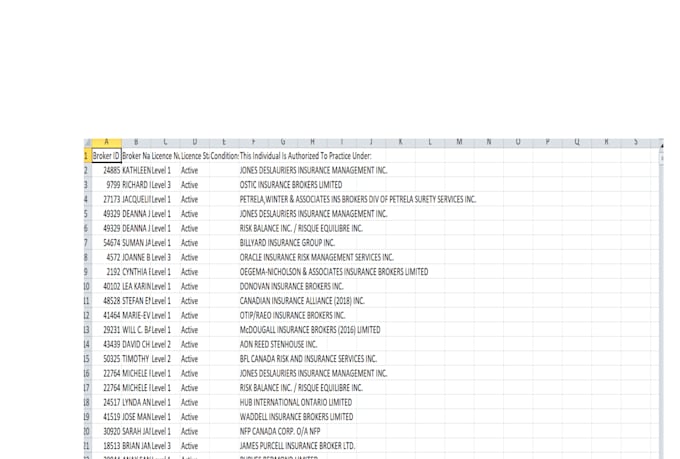Click the DONOVAN INSURANCE BROKERS INC. cell

(x=291, y=286)
